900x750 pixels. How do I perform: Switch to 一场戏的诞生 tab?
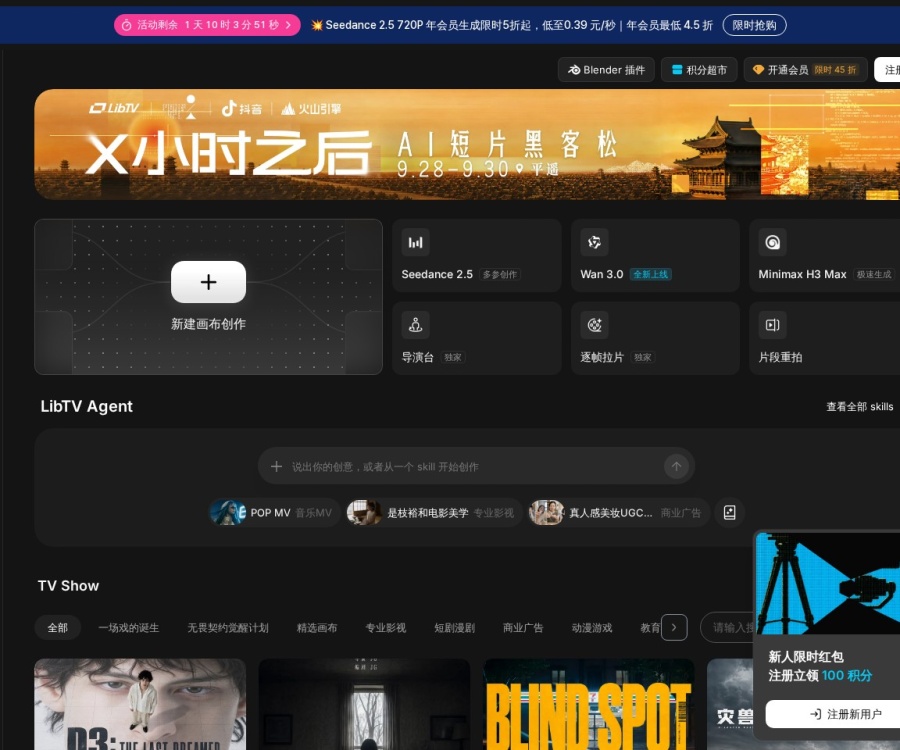pos(129,628)
